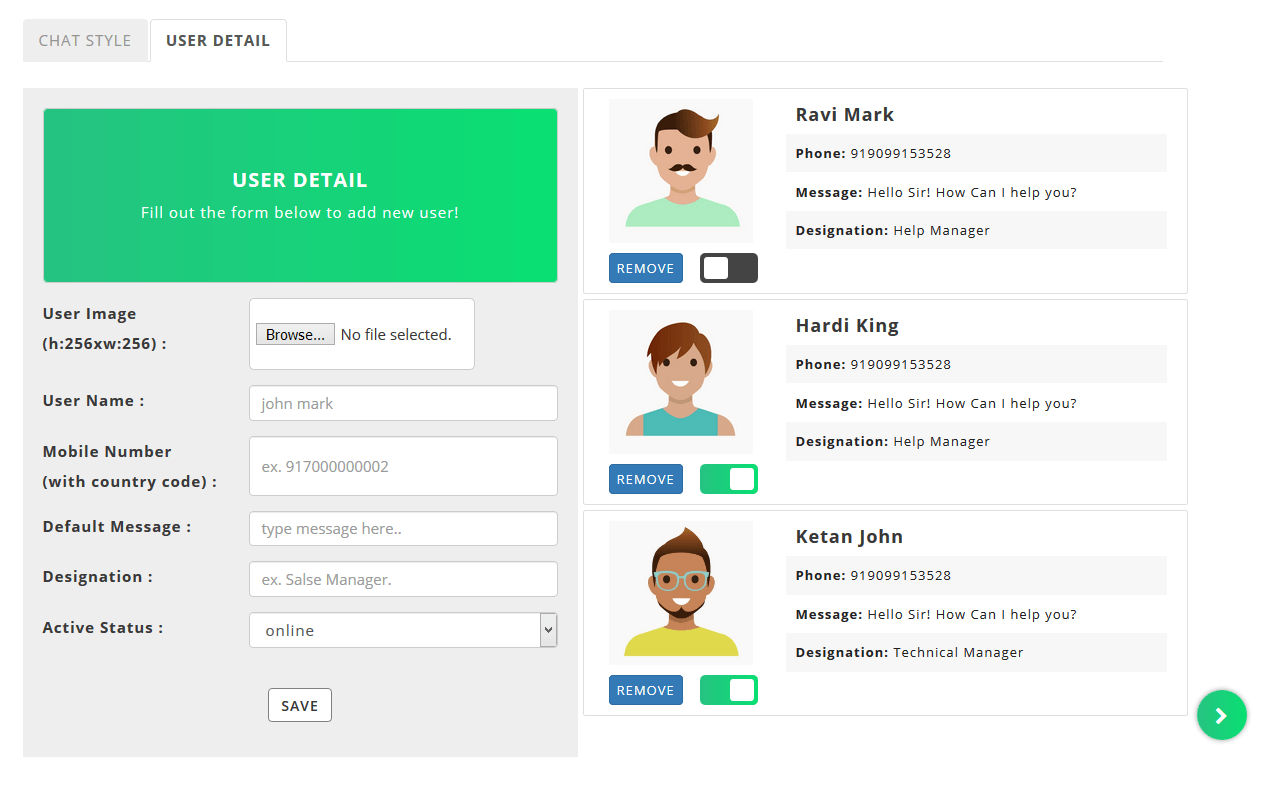Switch to the Chat Style tab
Viewport: 1282px width, 792px height.
tap(85, 41)
